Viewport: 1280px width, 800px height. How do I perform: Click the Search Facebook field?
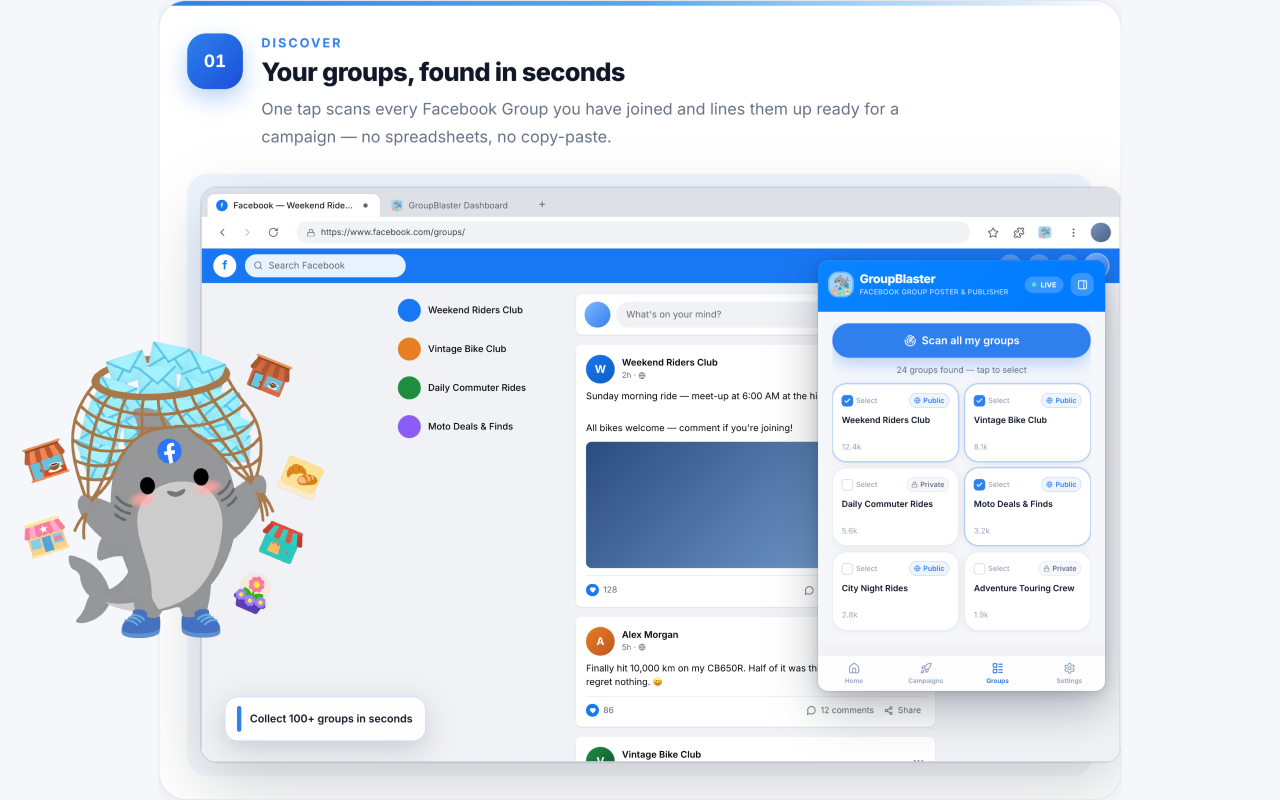point(325,265)
